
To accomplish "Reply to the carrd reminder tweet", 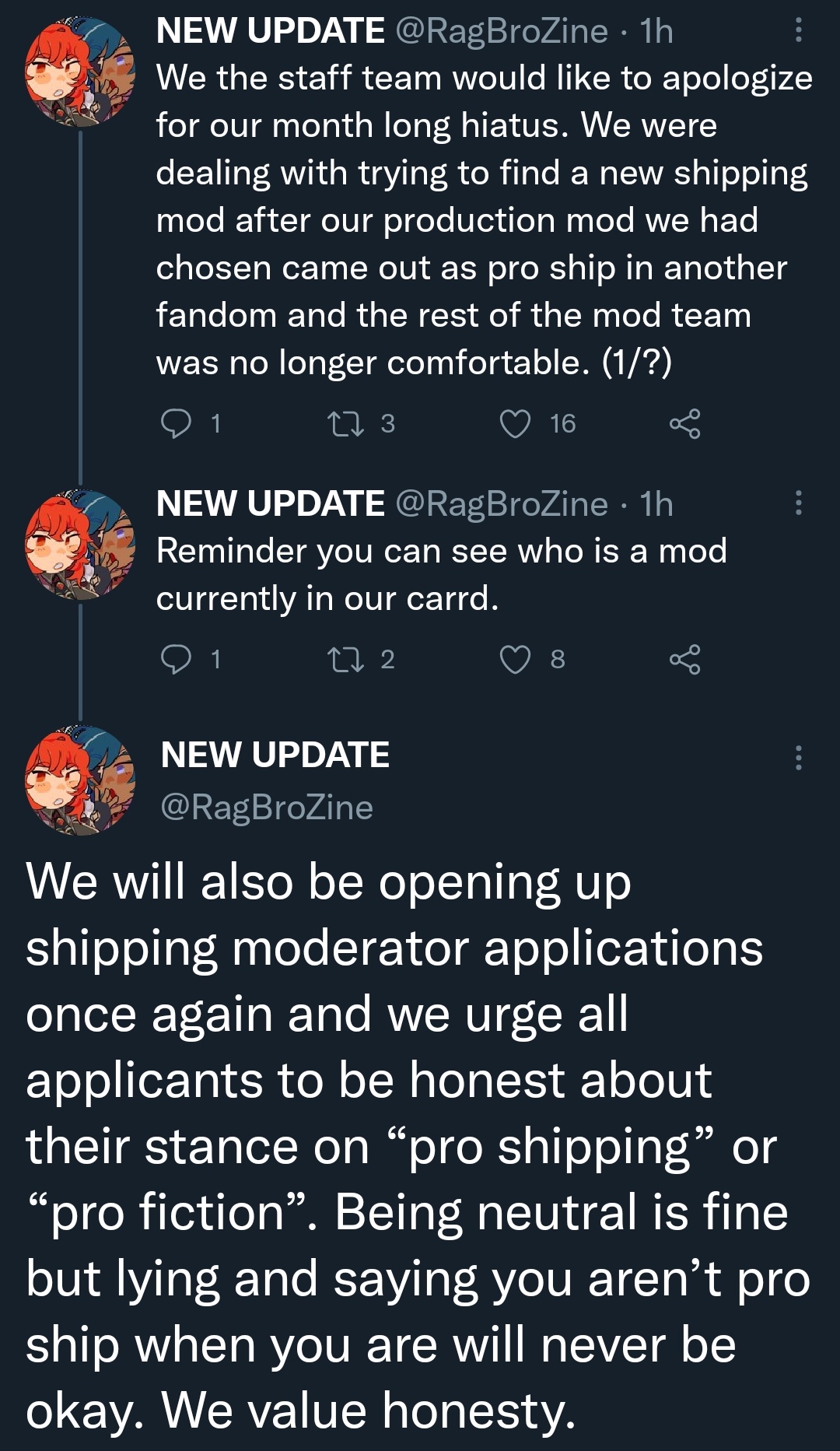I will (176, 660).
